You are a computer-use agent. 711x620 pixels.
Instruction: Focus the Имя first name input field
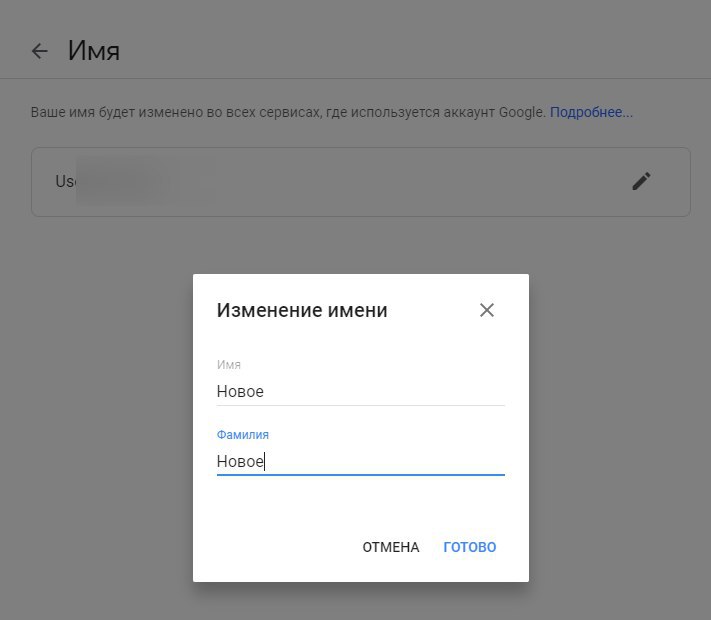click(x=360, y=391)
